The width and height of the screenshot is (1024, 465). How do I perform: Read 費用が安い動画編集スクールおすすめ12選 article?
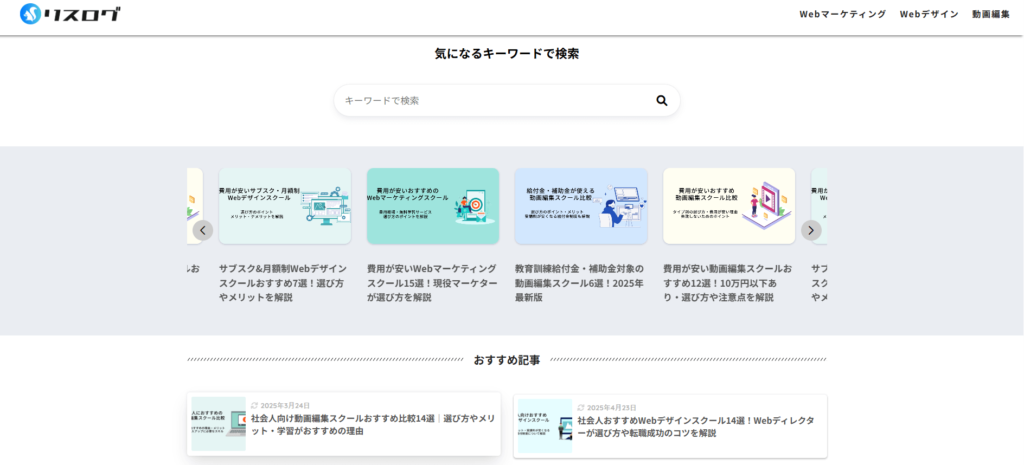coord(729,283)
